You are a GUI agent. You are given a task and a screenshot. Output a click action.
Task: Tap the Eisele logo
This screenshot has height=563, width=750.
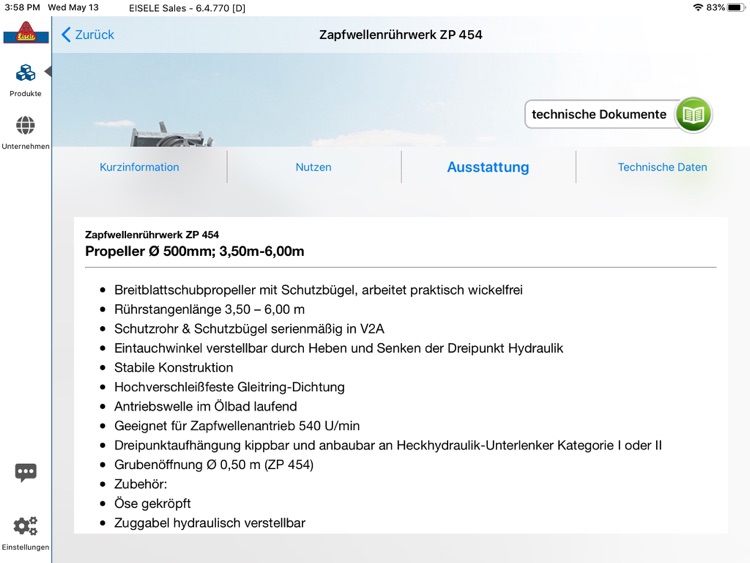(26, 33)
